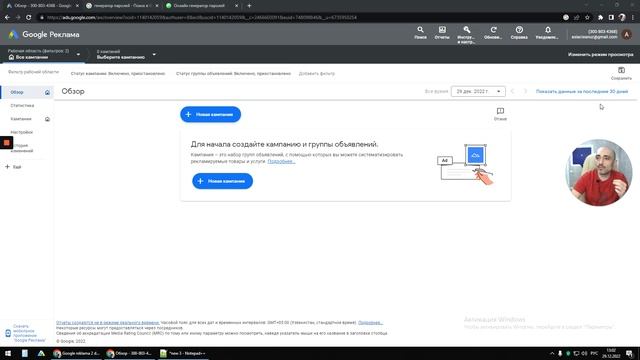Switch to the Онлайн генератор паролей tab
This screenshot has width=640, height=360.
[199, 6]
